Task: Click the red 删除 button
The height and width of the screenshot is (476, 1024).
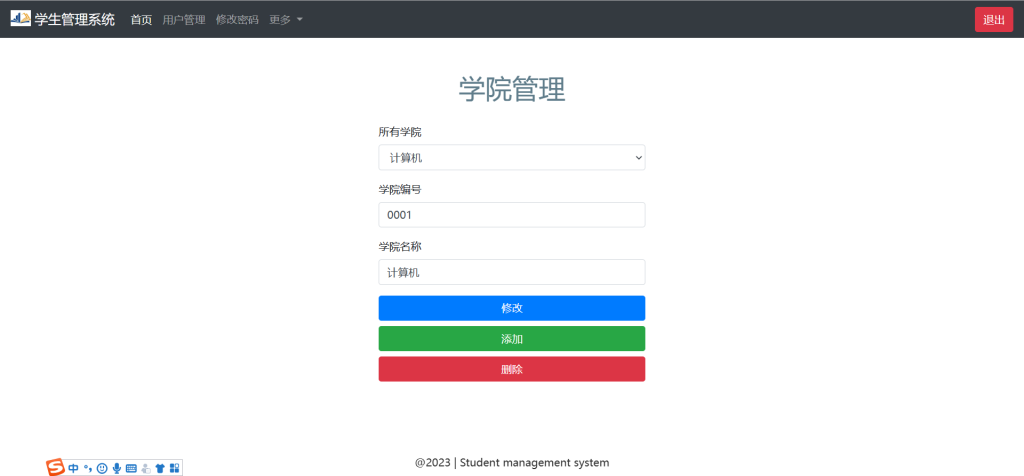Action: pyautogui.click(x=512, y=369)
